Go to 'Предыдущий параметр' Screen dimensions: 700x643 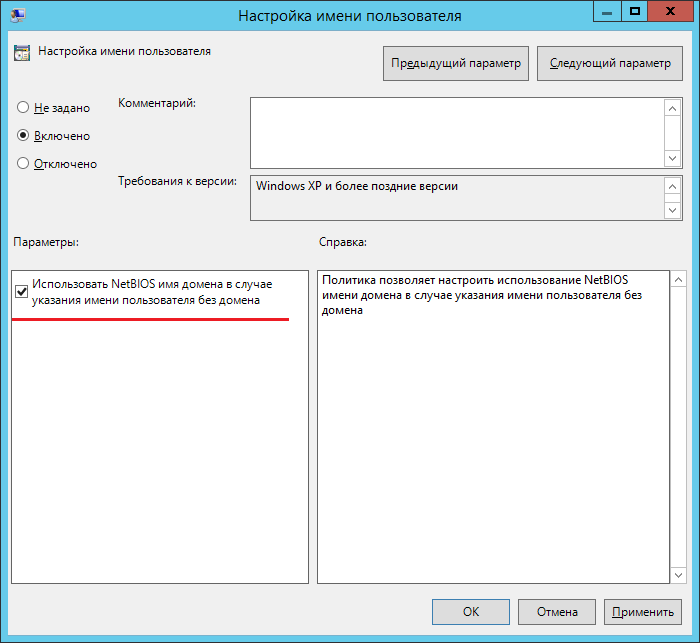click(x=456, y=63)
